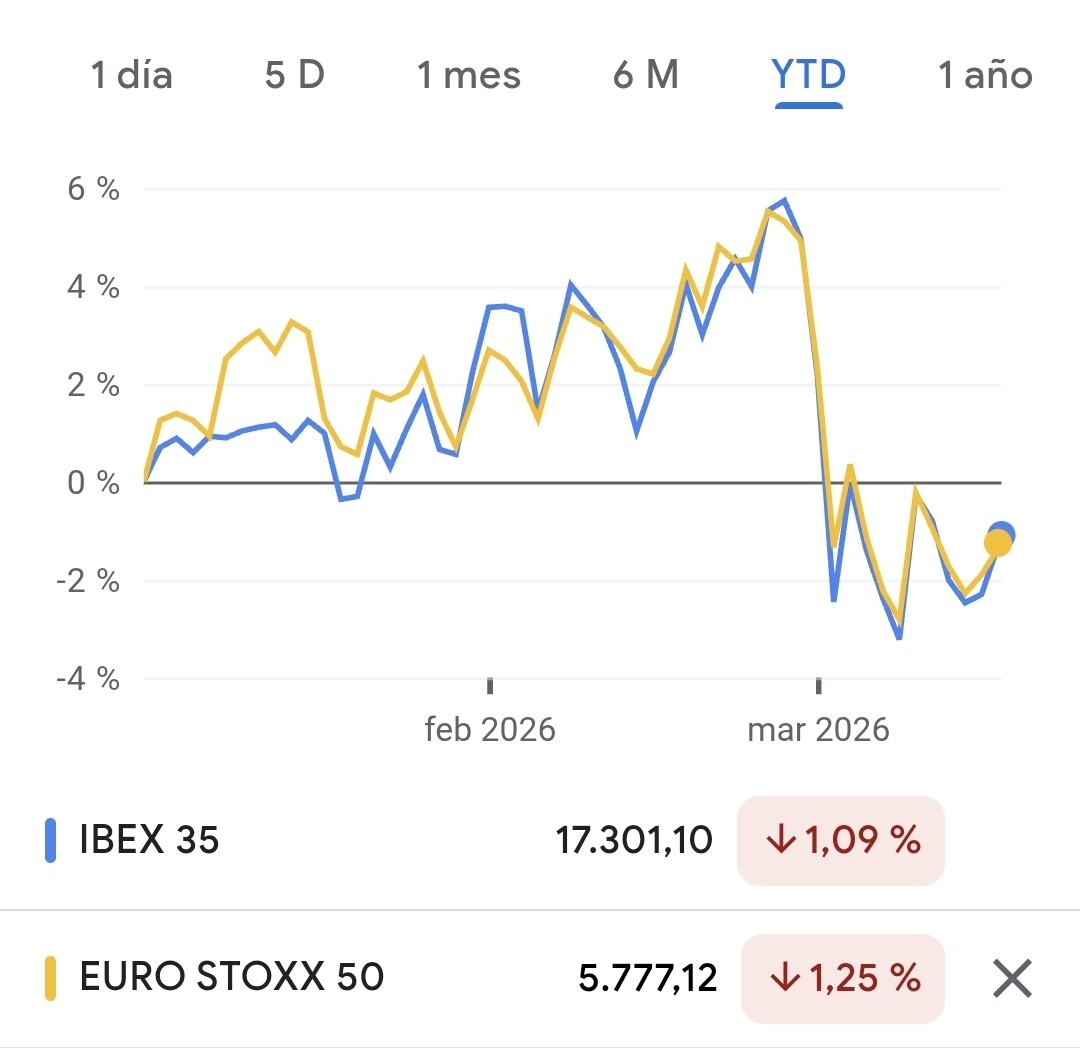Select the YTD range tab
This screenshot has width=1080, height=1048.
[808, 75]
